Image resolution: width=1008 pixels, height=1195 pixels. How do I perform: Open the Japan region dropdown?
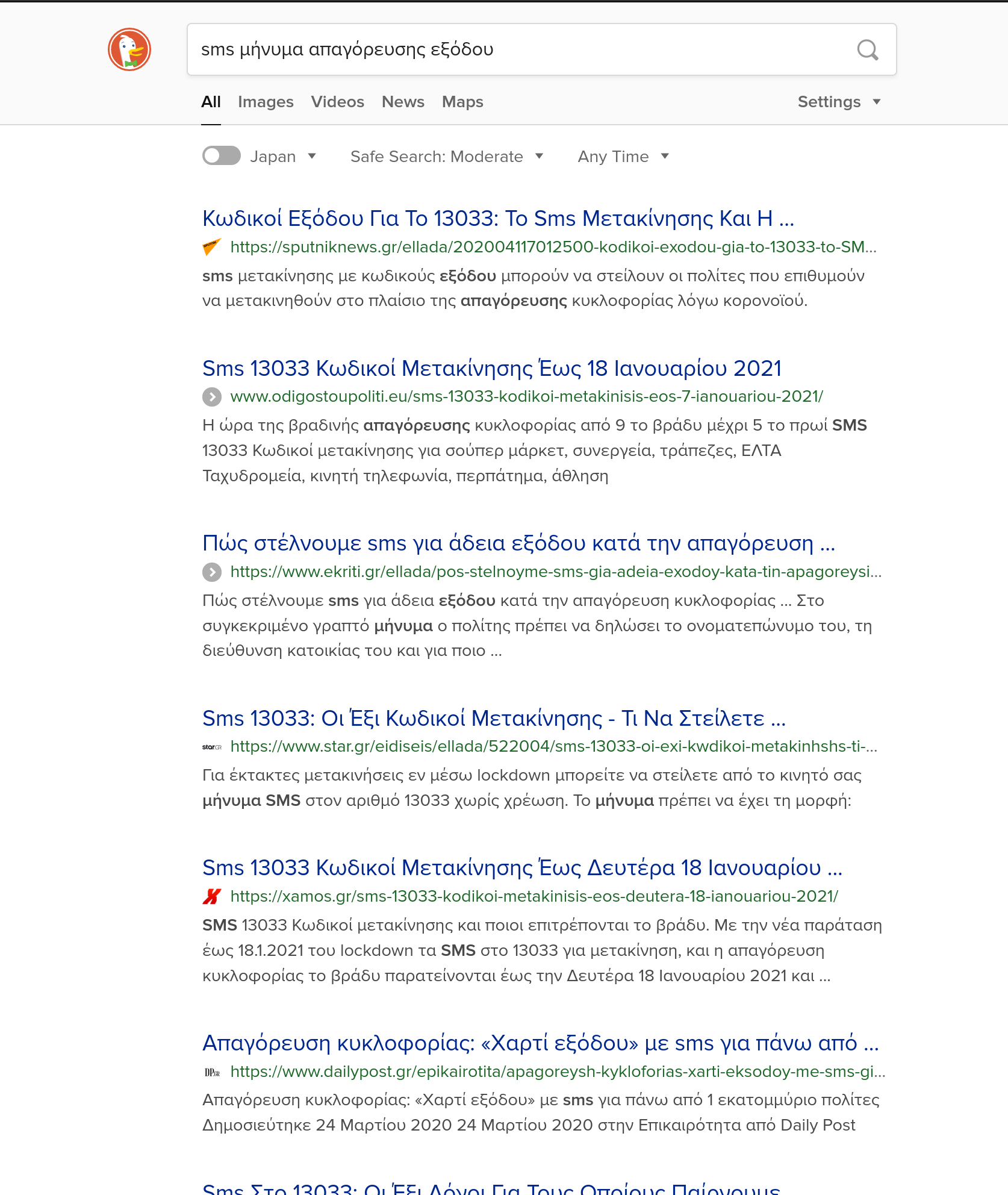(284, 157)
